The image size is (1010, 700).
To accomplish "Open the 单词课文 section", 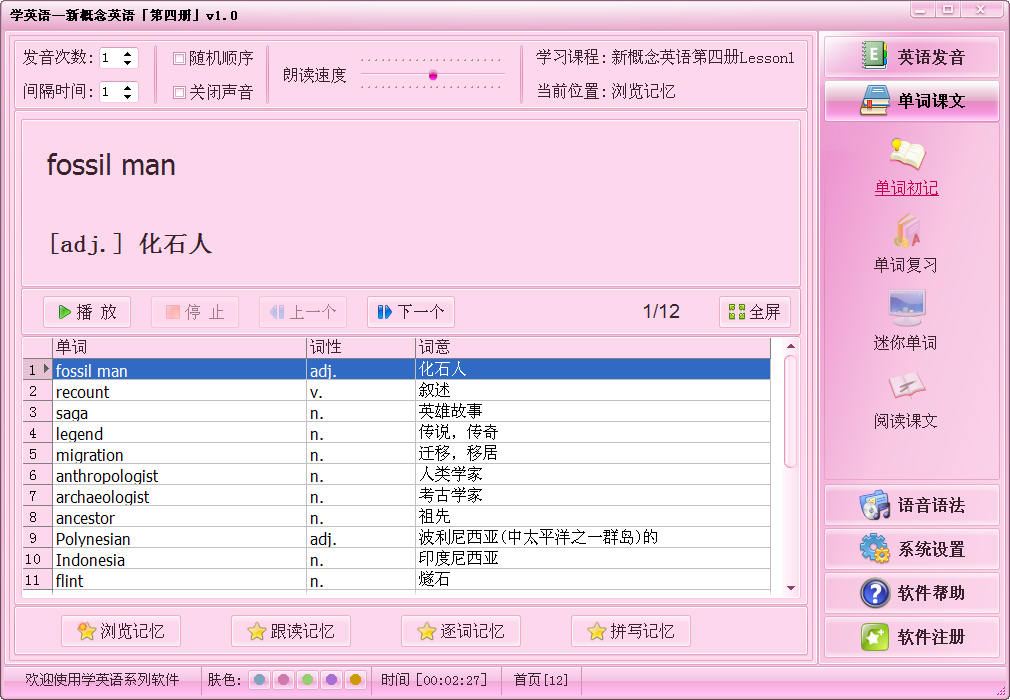I will [911, 100].
